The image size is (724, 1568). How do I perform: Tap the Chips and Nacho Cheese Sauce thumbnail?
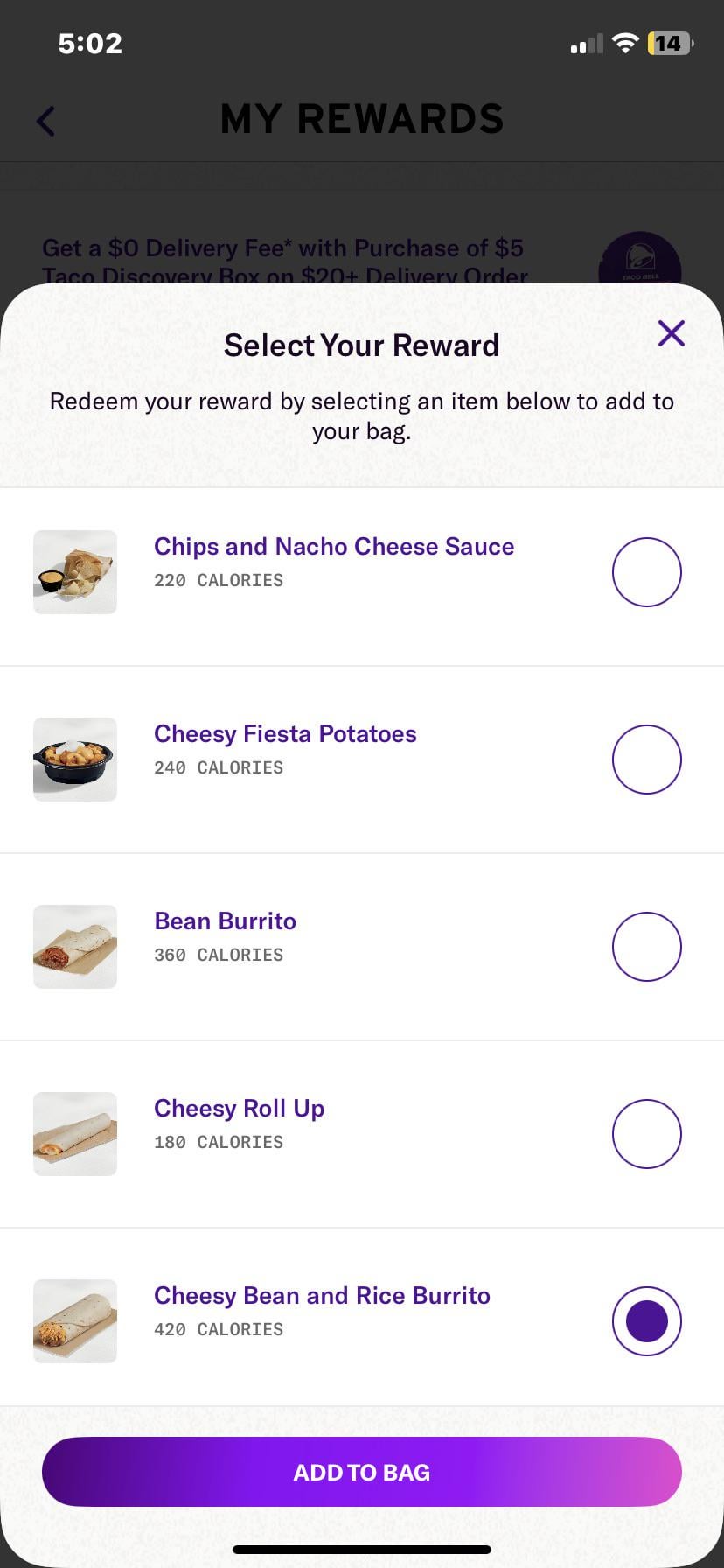[x=75, y=572]
